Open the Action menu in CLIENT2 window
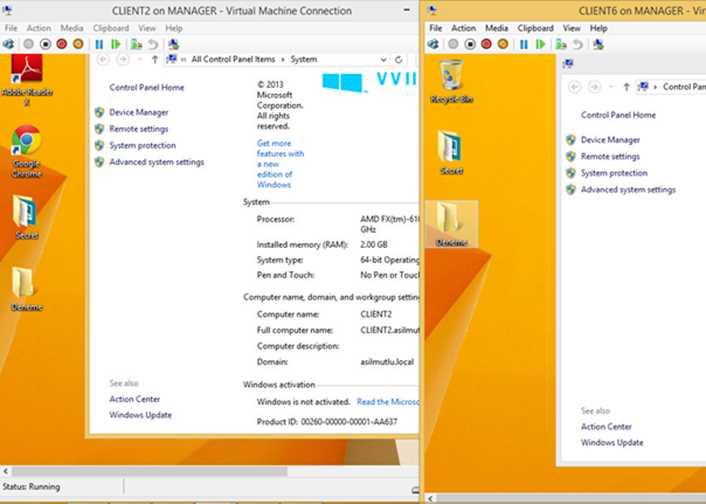Viewport: 706px width, 504px height. tap(38, 28)
